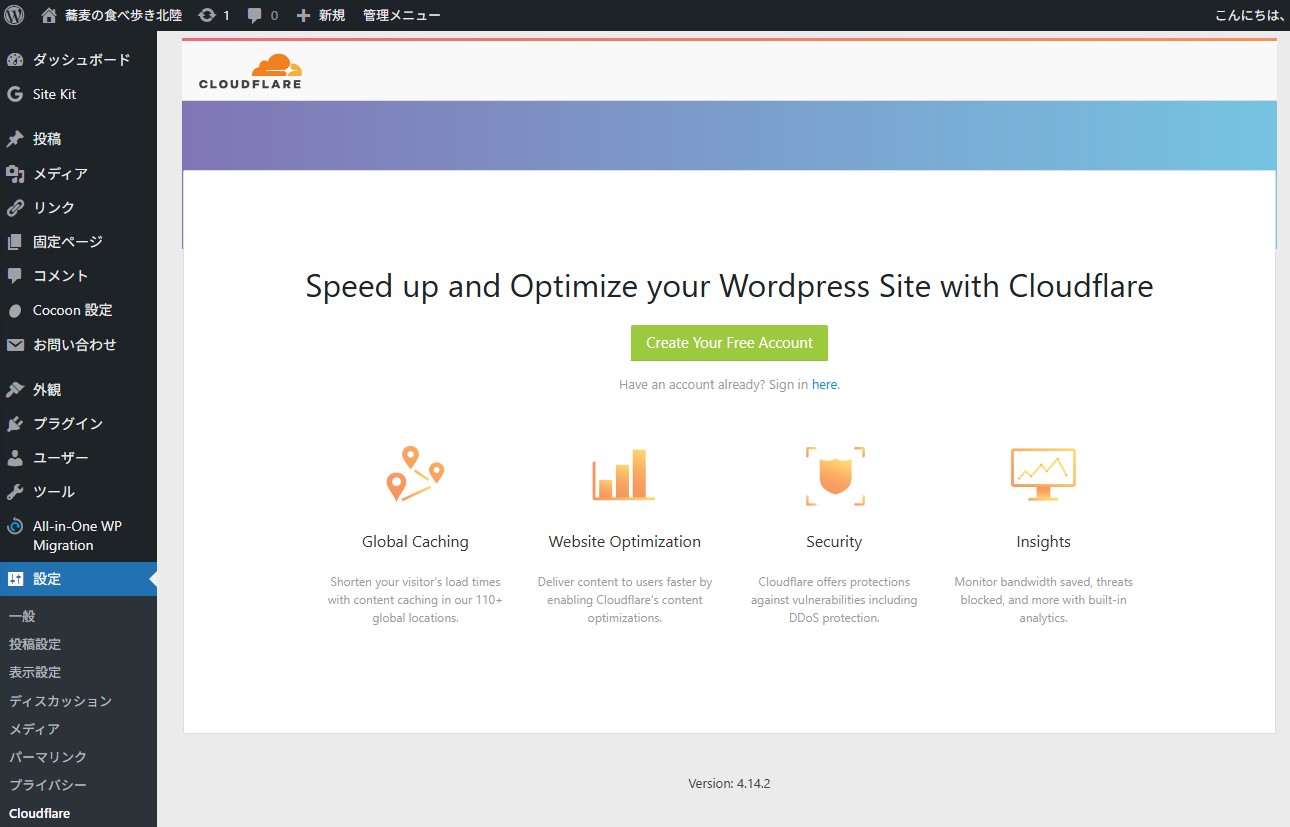This screenshot has height=827, width=1290.
Task: Open 投稿設定 submenu item
Action: tap(35, 644)
